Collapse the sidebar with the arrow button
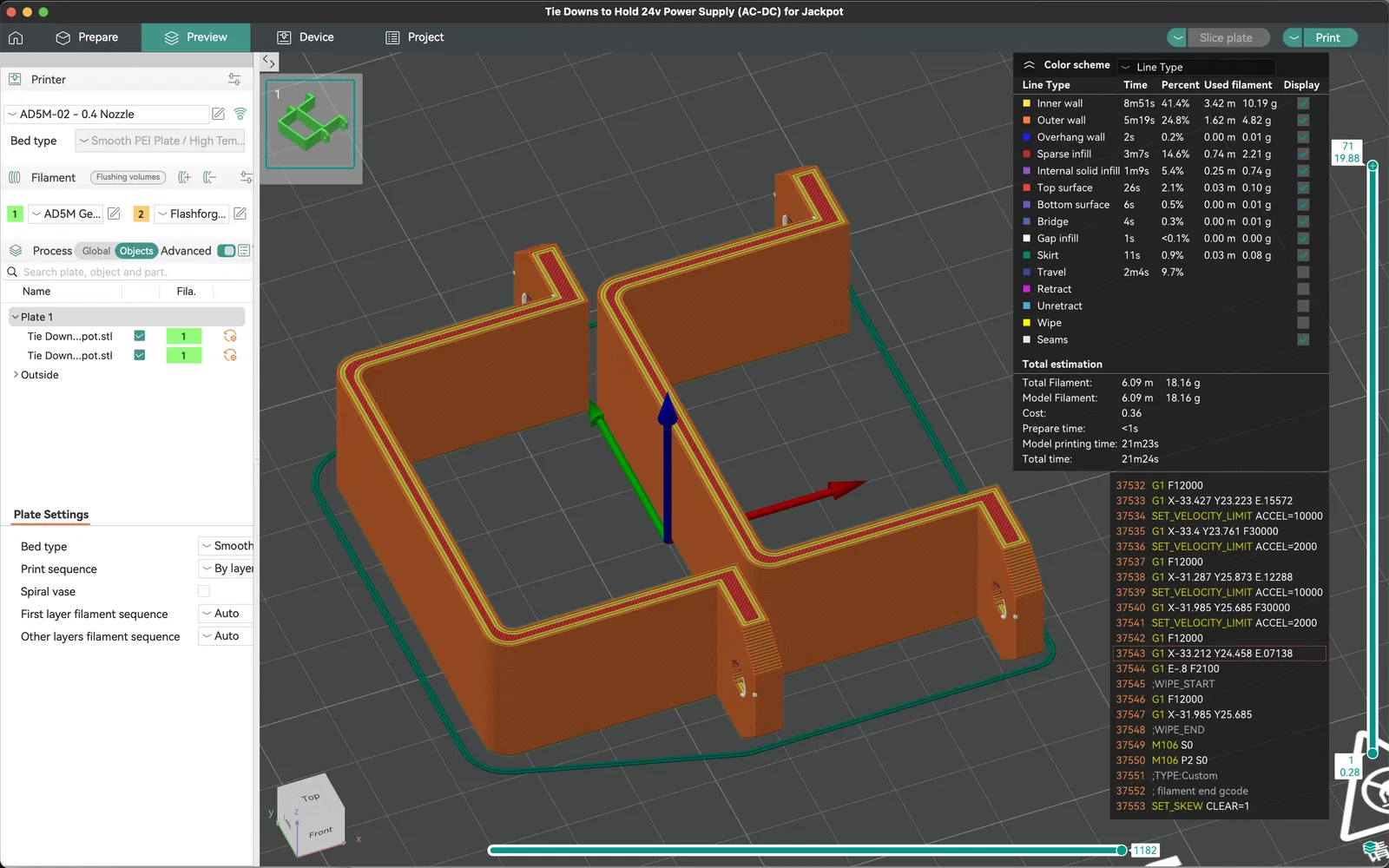Image resolution: width=1389 pixels, height=868 pixels. click(x=269, y=62)
